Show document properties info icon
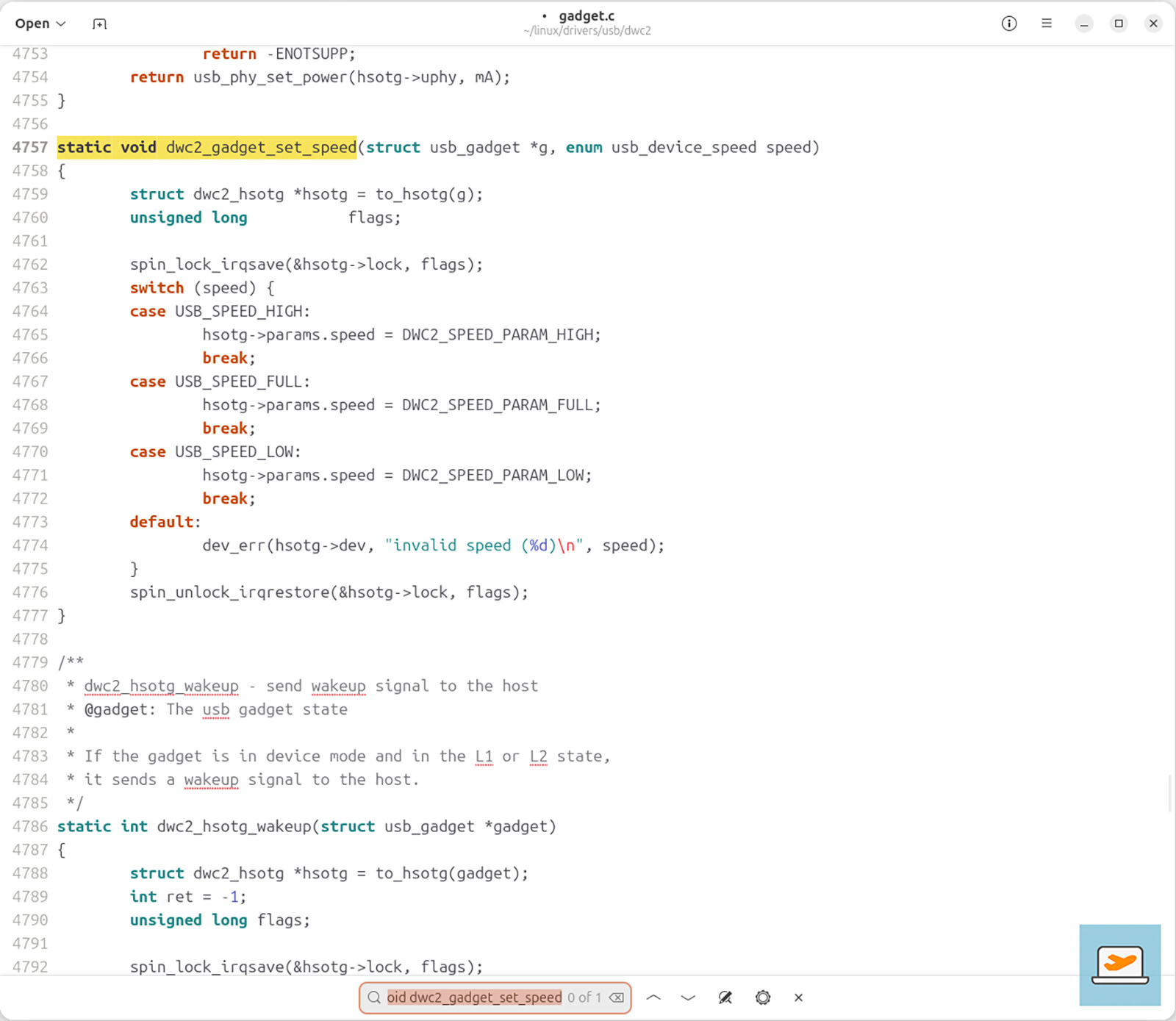 click(x=1009, y=24)
